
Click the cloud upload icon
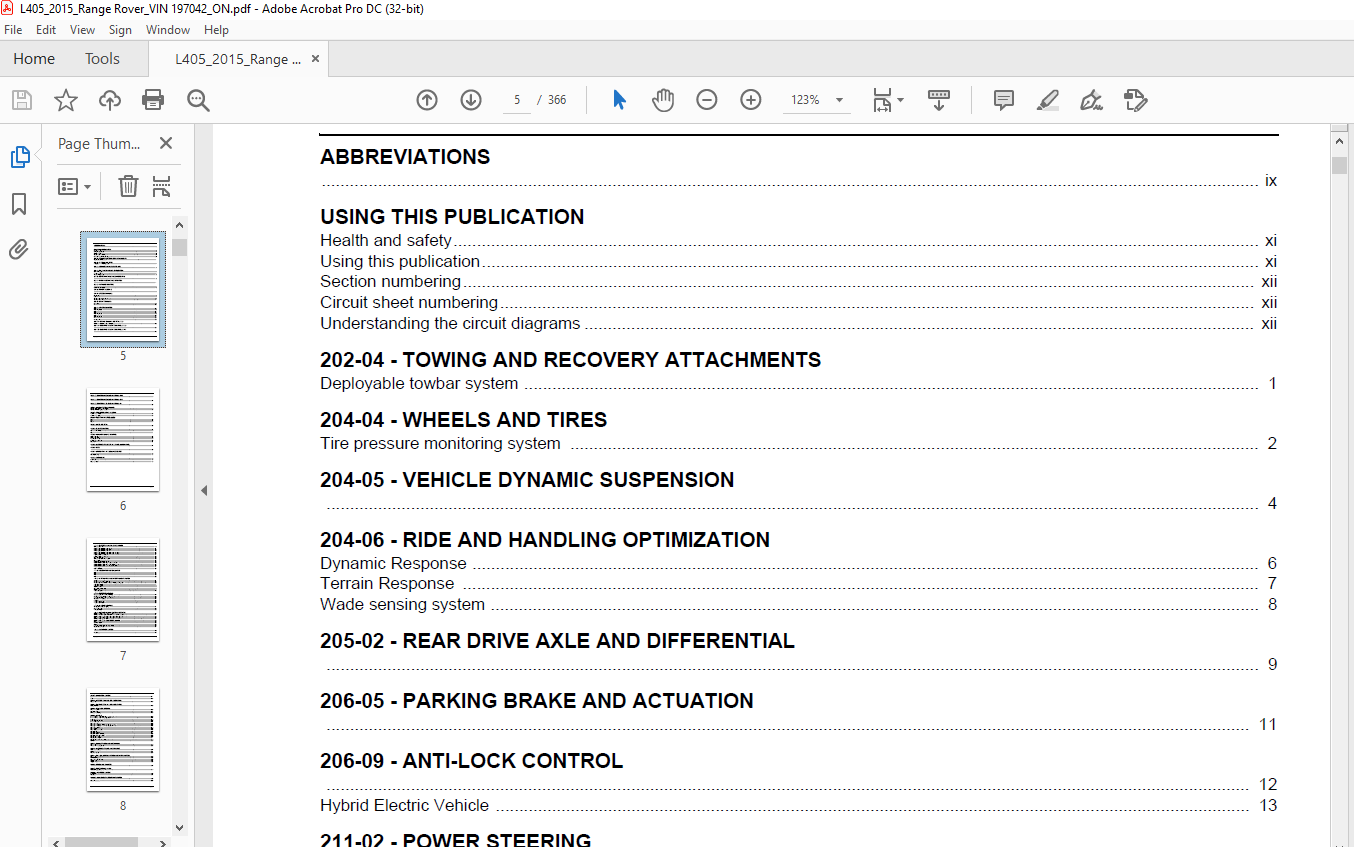tap(110, 100)
